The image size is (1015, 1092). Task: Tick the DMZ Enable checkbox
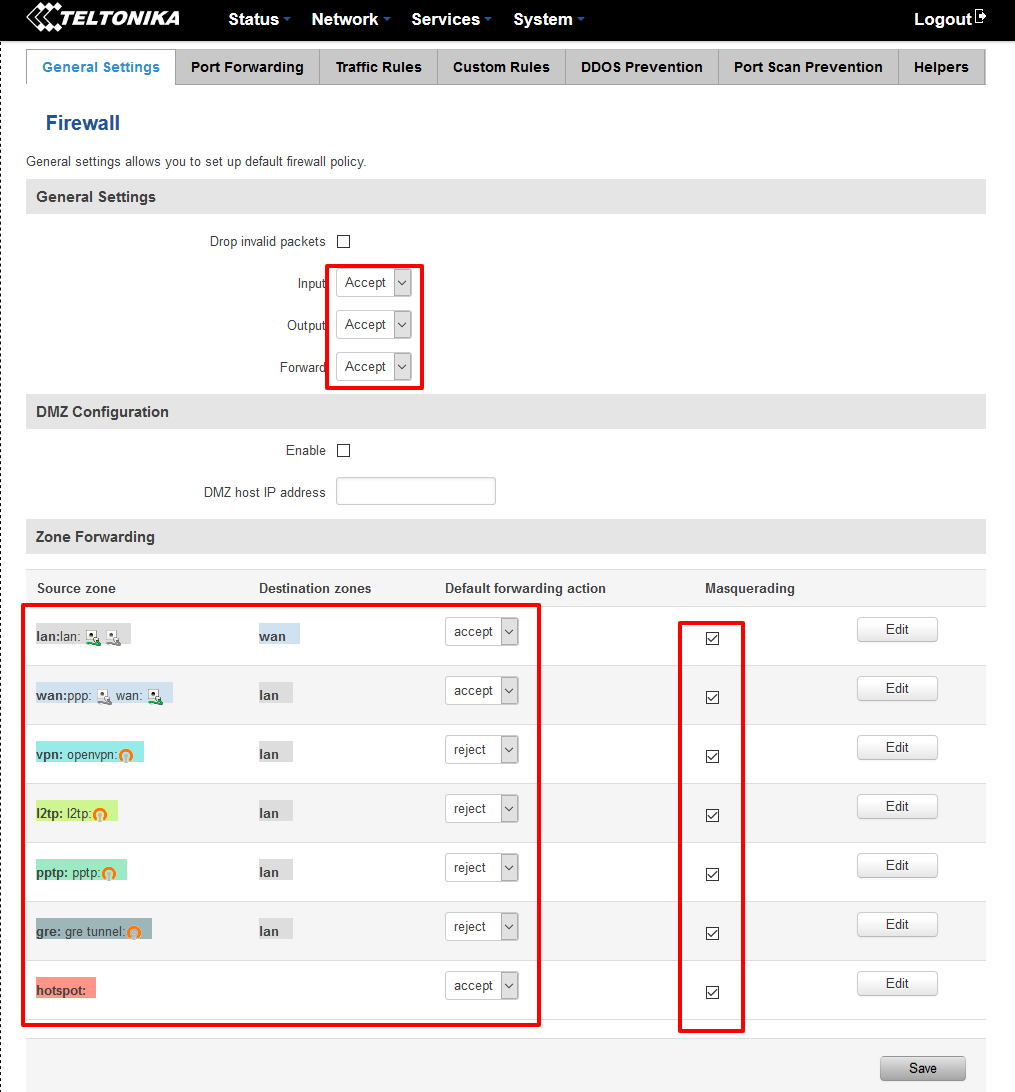(x=344, y=450)
